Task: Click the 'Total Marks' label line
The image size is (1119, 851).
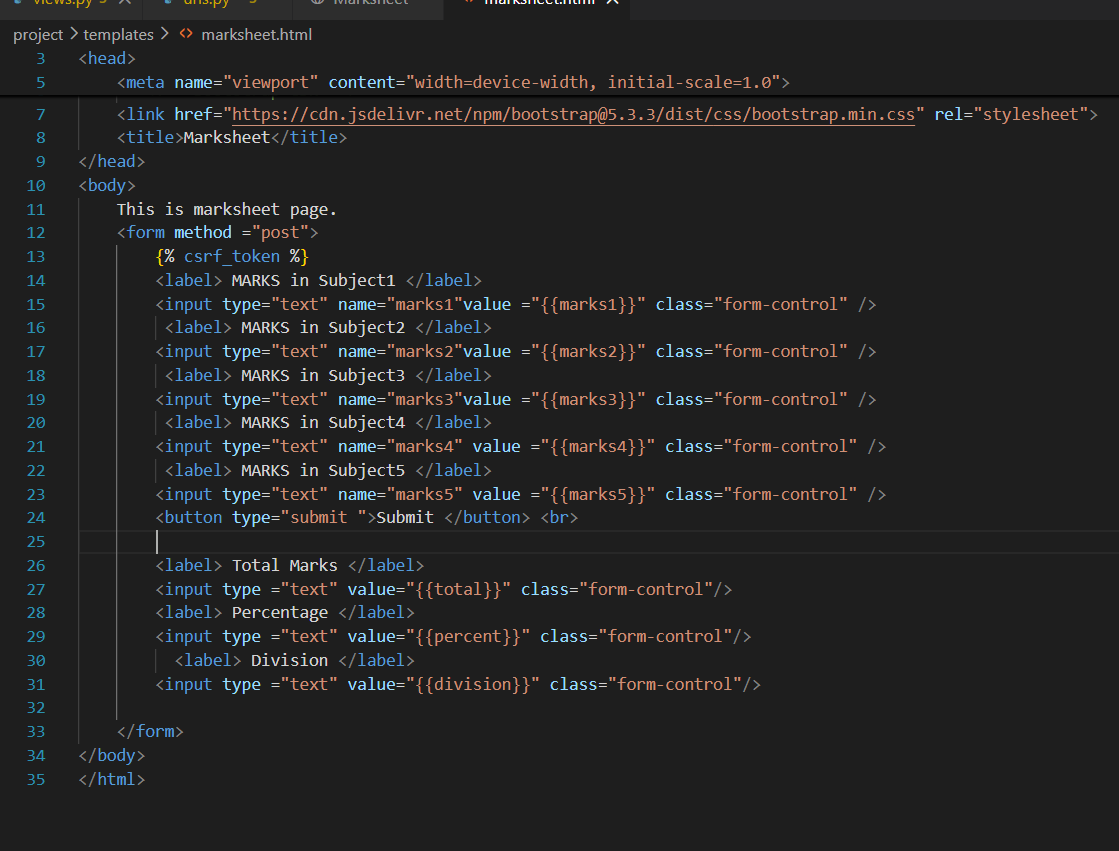Action: (290, 565)
